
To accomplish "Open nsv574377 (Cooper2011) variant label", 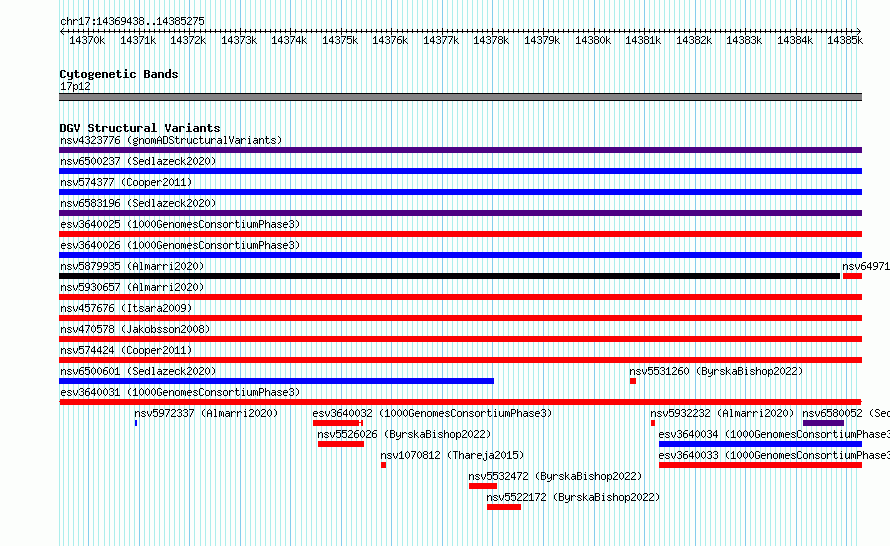I will [x=126, y=182].
